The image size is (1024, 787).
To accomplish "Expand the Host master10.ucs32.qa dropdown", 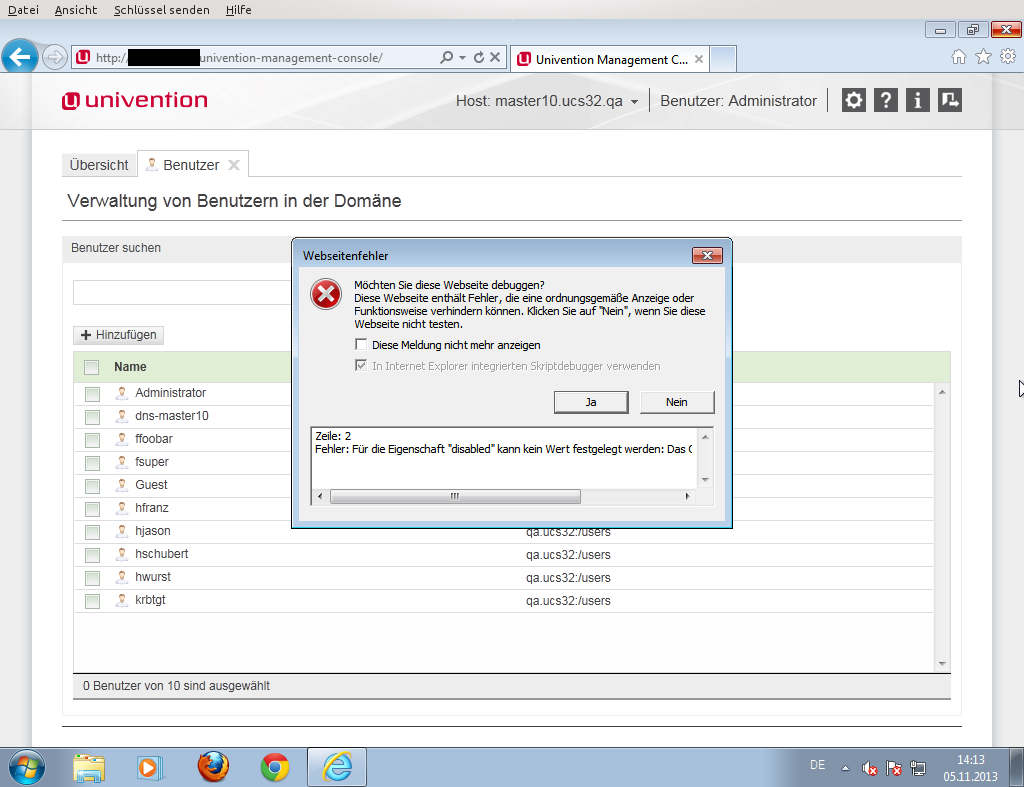I will tap(634, 101).
